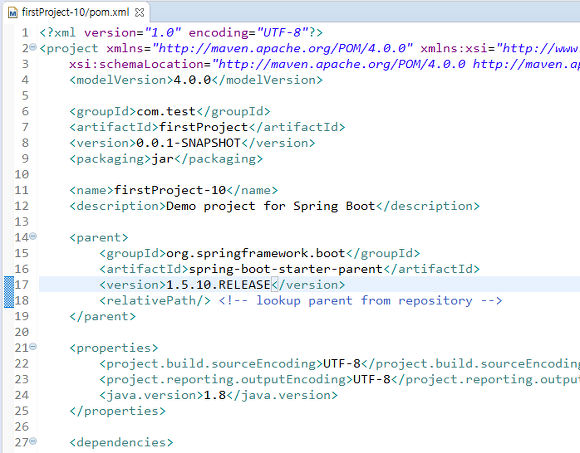Screen dimensions: 580x453
Task: Click the comment lookup parent from repository
Action: point(360,301)
